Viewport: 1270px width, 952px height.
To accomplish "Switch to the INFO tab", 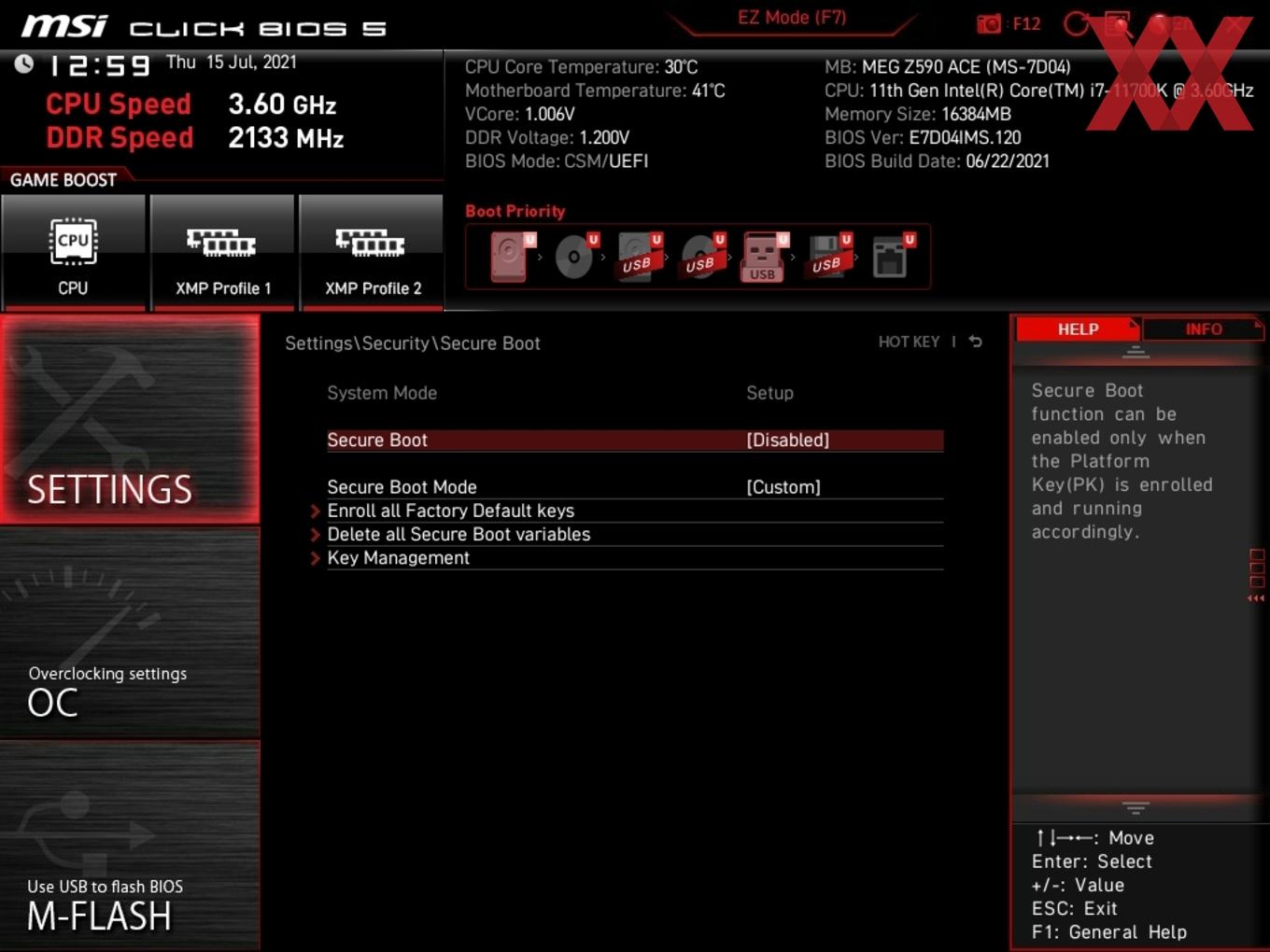I will [1203, 329].
